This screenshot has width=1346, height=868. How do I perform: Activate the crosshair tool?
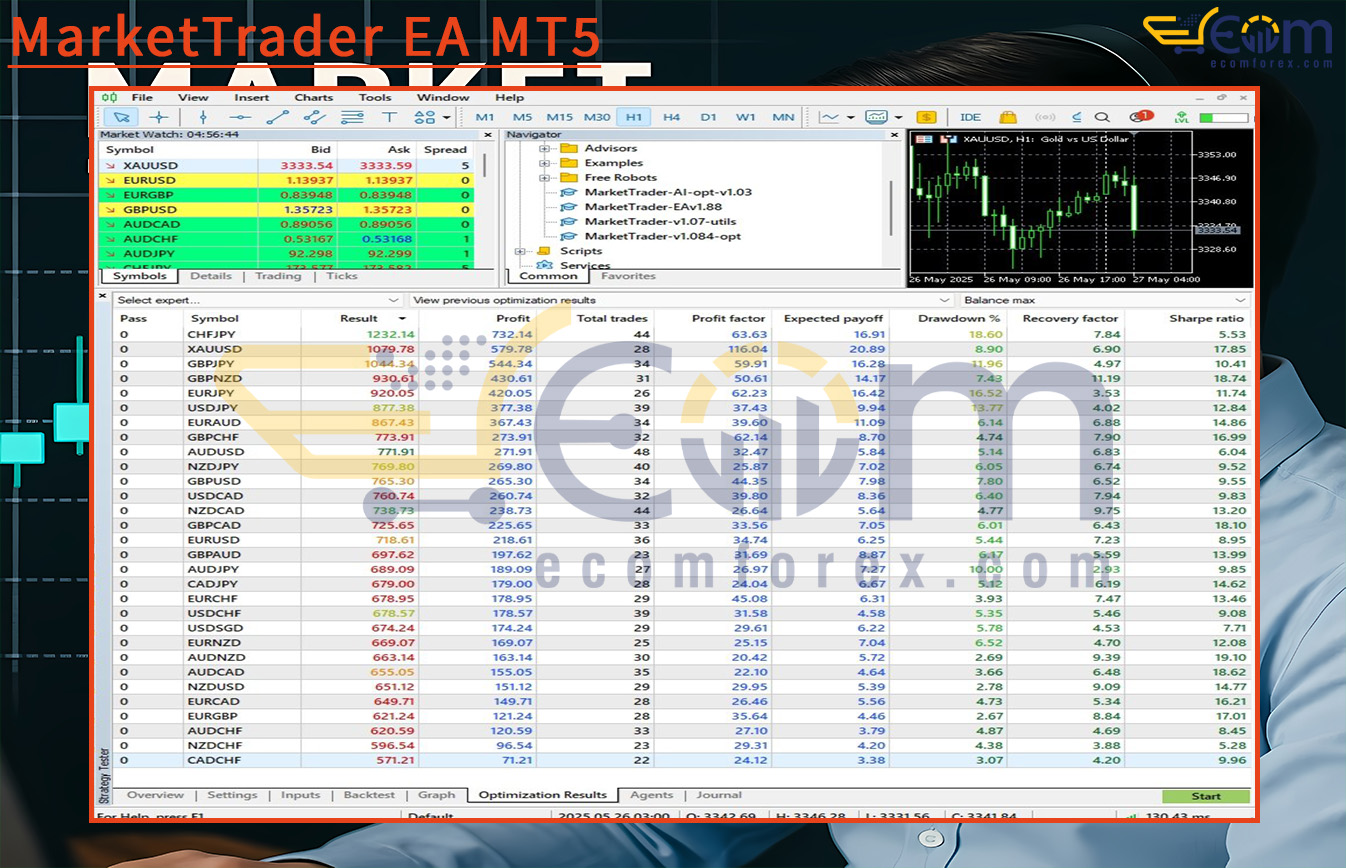[x=158, y=117]
